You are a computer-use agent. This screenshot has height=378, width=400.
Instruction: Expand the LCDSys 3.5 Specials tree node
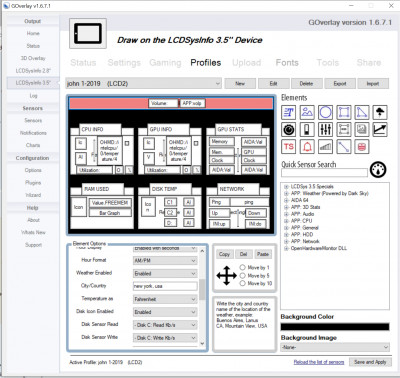coord(286,187)
